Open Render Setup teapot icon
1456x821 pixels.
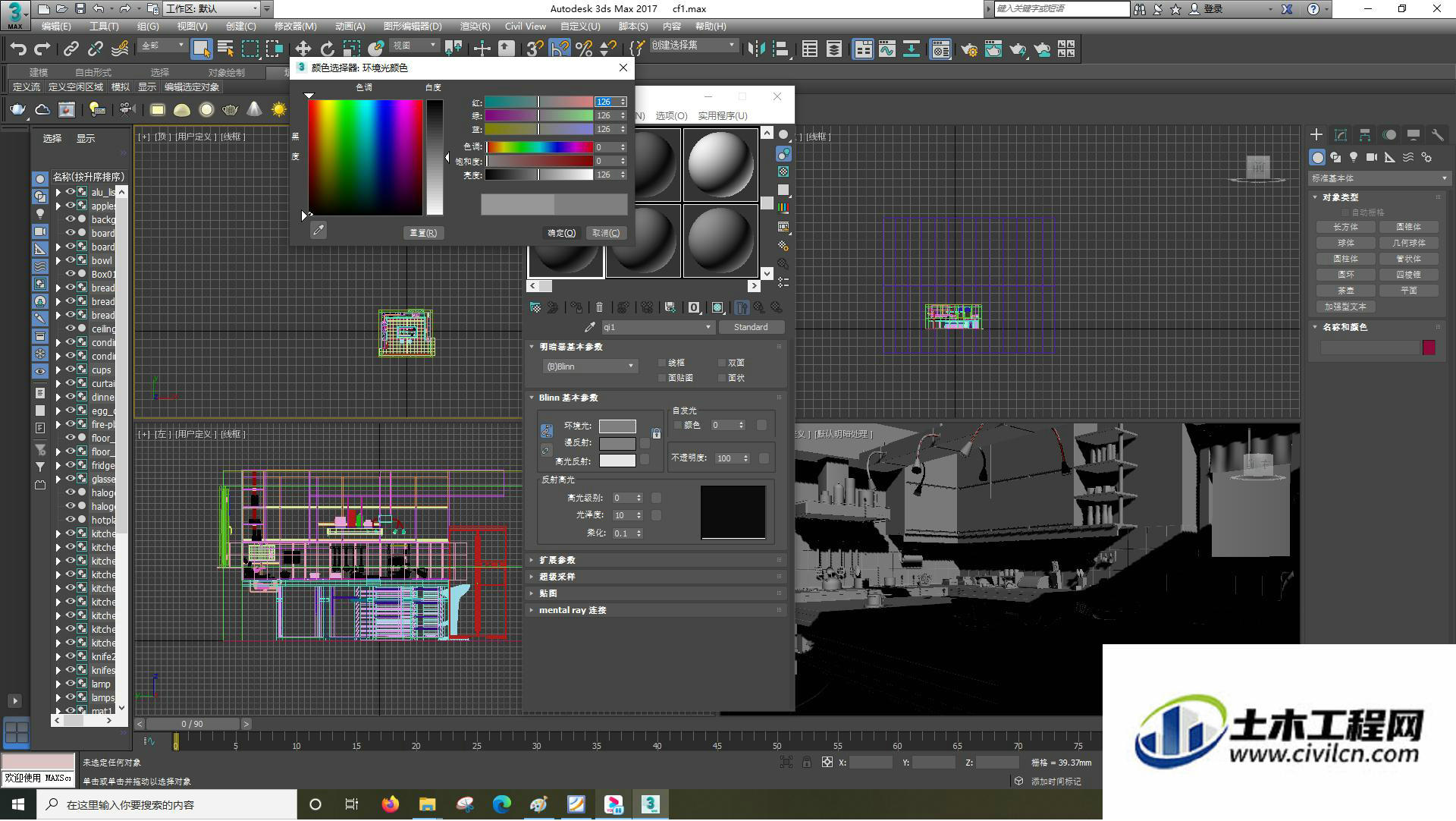968,49
